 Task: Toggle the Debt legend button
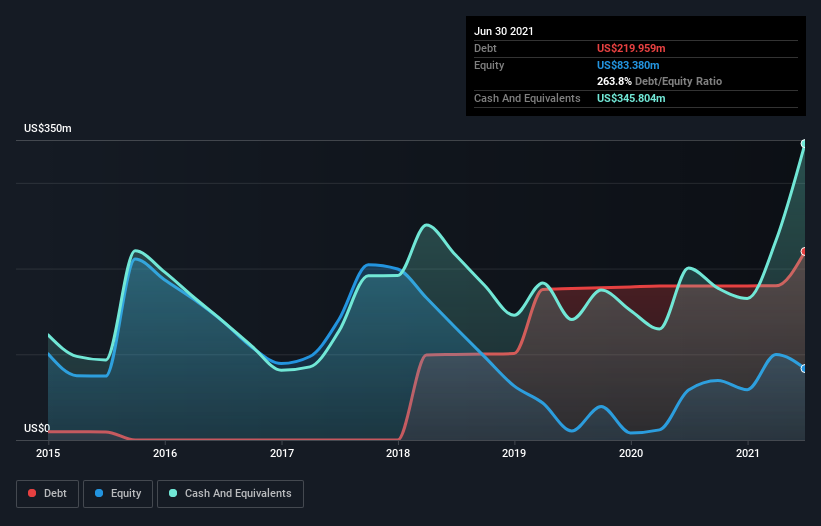click(x=48, y=494)
